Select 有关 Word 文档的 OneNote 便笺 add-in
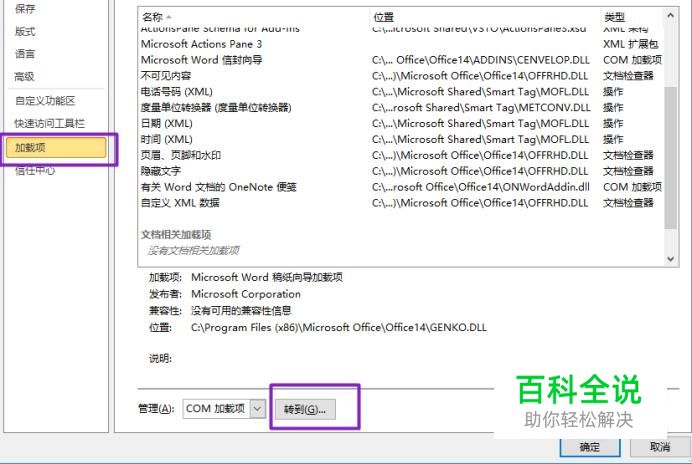This screenshot has height=464, width=692. tap(400, 187)
